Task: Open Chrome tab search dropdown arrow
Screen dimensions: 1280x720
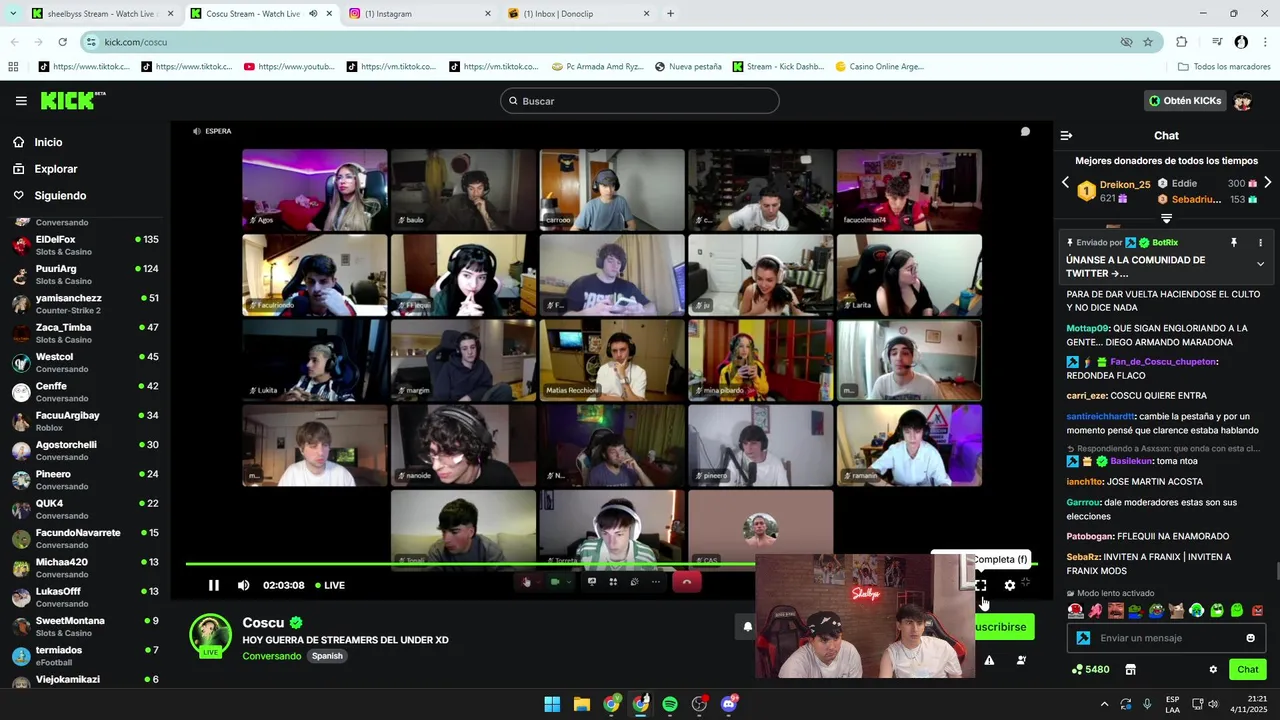Action: click(x=13, y=14)
